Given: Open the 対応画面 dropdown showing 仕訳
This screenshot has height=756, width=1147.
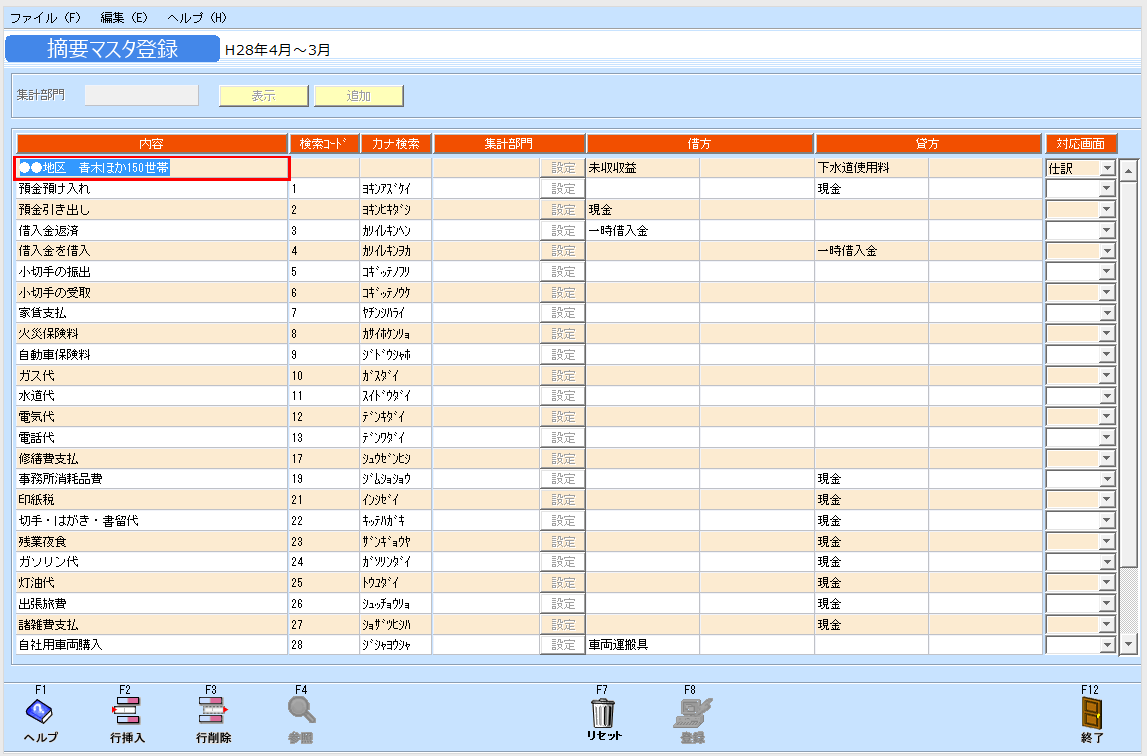Looking at the screenshot, I should [x=1106, y=169].
